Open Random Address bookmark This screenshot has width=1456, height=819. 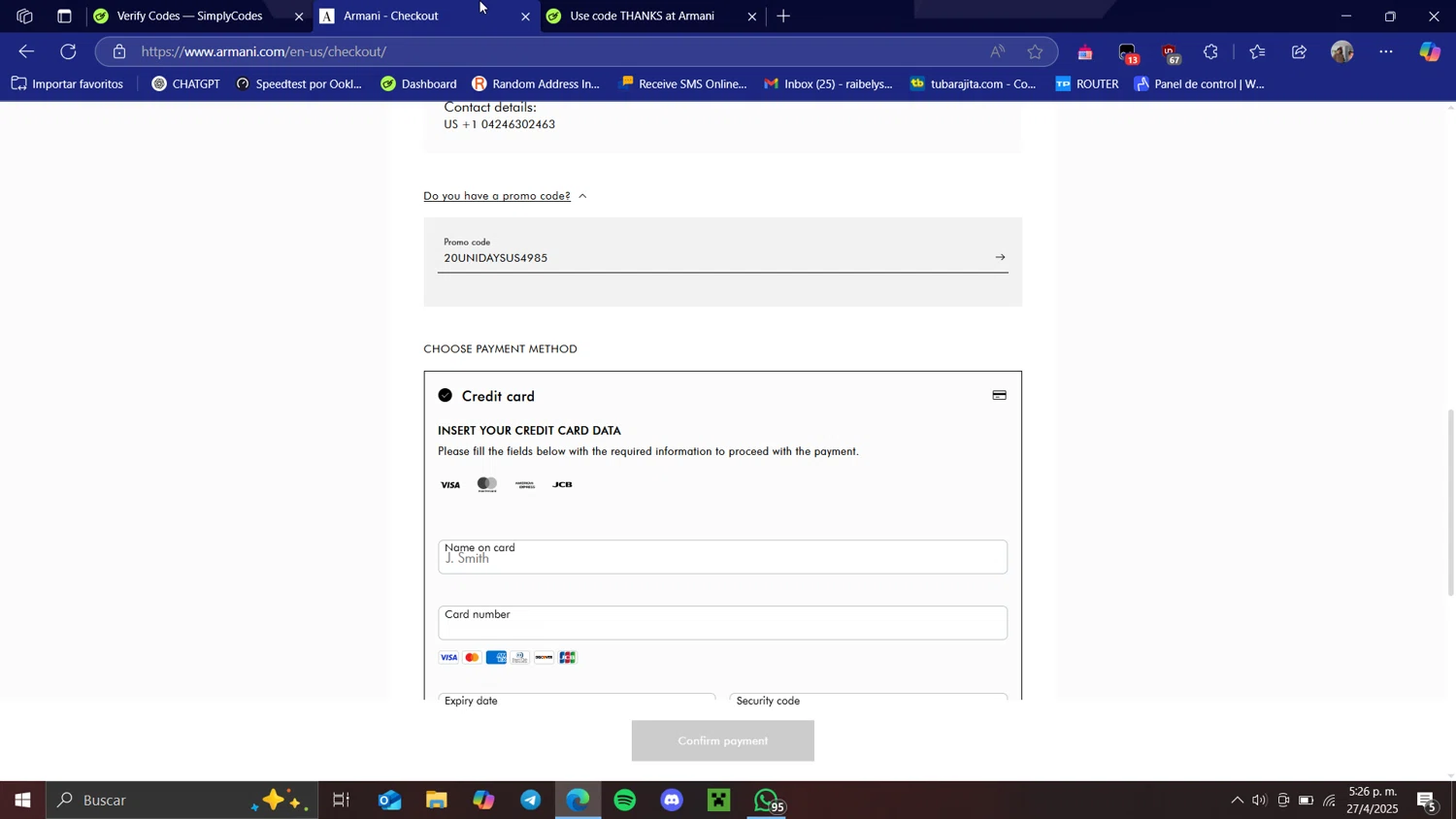point(536,84)
